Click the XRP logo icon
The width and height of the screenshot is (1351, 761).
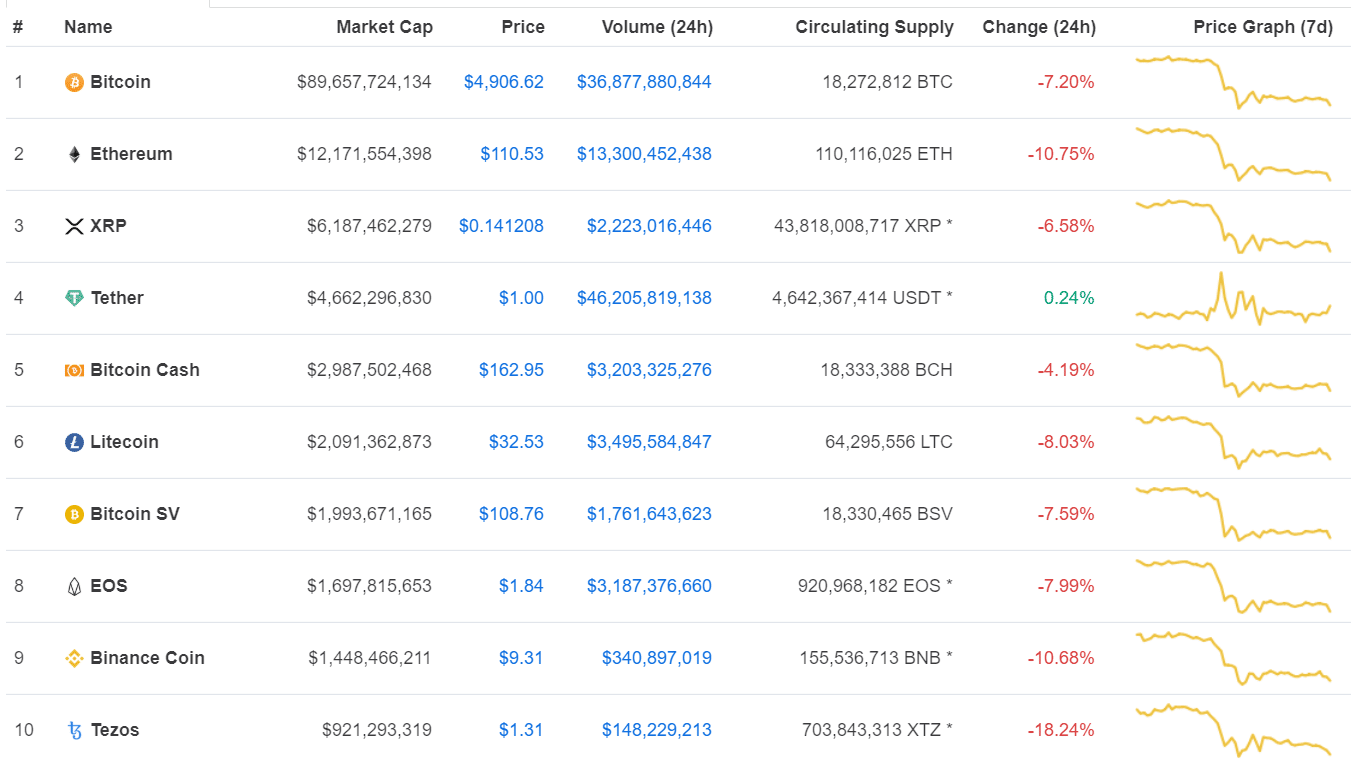click(x=74, y=226)
